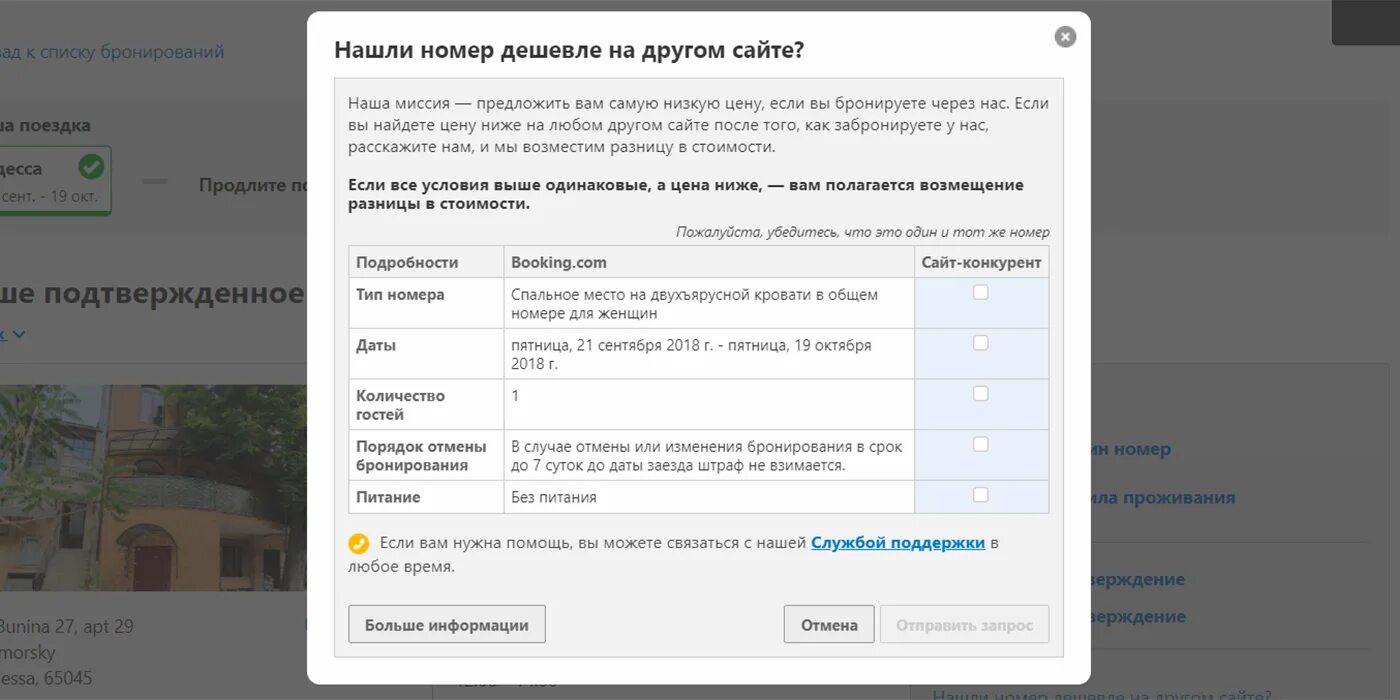Click Сайт-конкурент column header
Image resolution: width=1400 pixels, height=700 pixels.
pyautogui.click(x=981, y=262)
